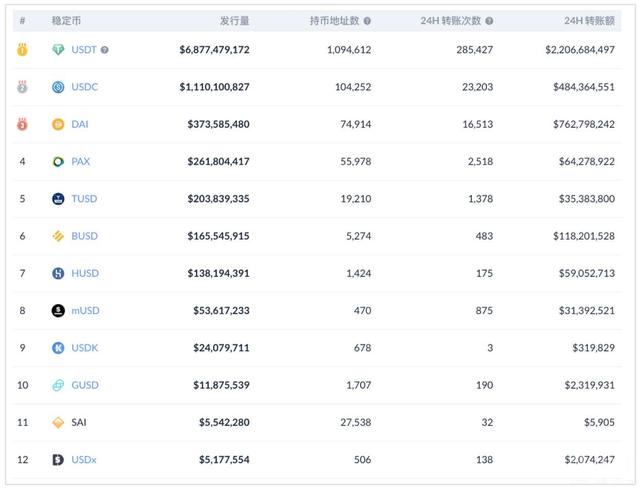
Task: Sort by the 24H 转账额 column header
Action: point(589,21)
